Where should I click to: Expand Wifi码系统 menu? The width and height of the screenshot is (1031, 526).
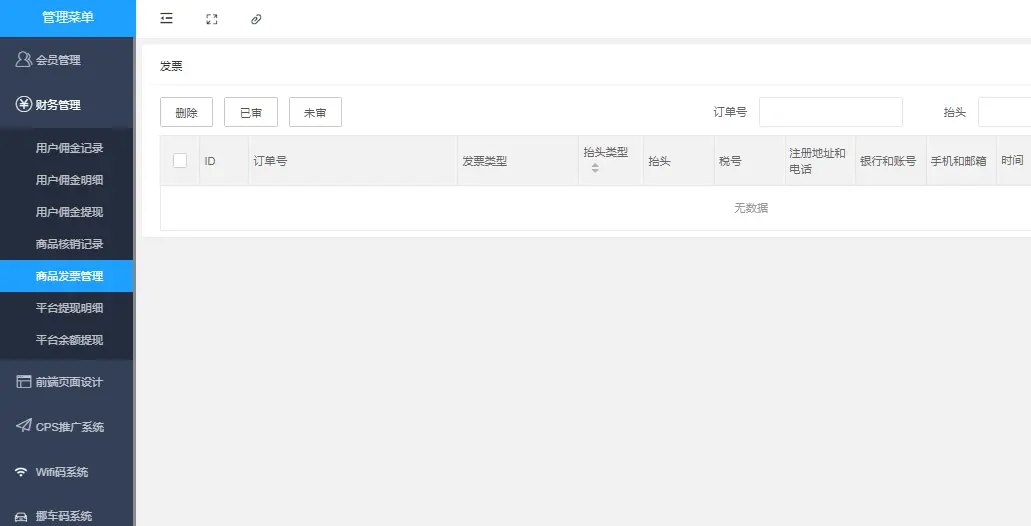66,472
